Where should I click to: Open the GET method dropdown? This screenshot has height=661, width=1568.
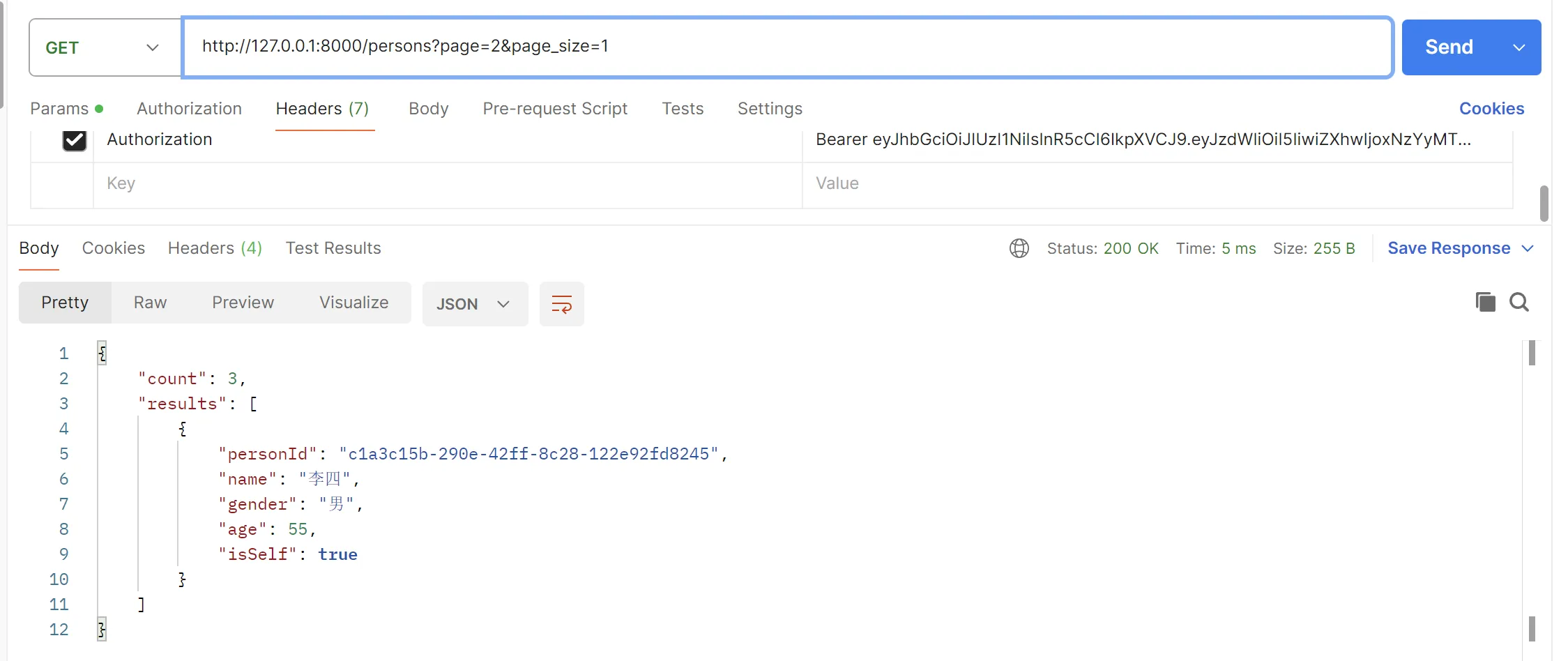pyautogui.click(x=105, y=47)
